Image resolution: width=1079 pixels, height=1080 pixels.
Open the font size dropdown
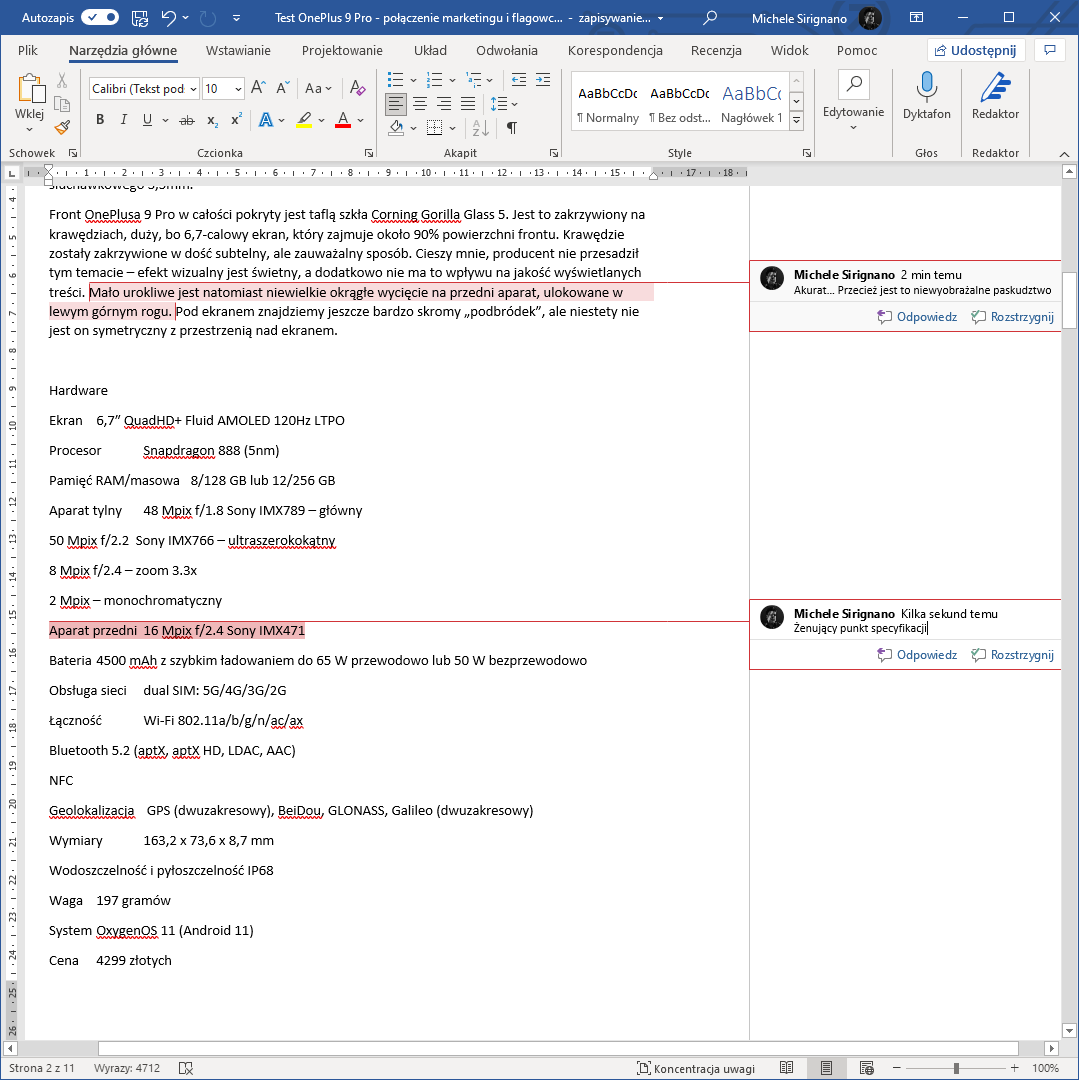point(238,89)
